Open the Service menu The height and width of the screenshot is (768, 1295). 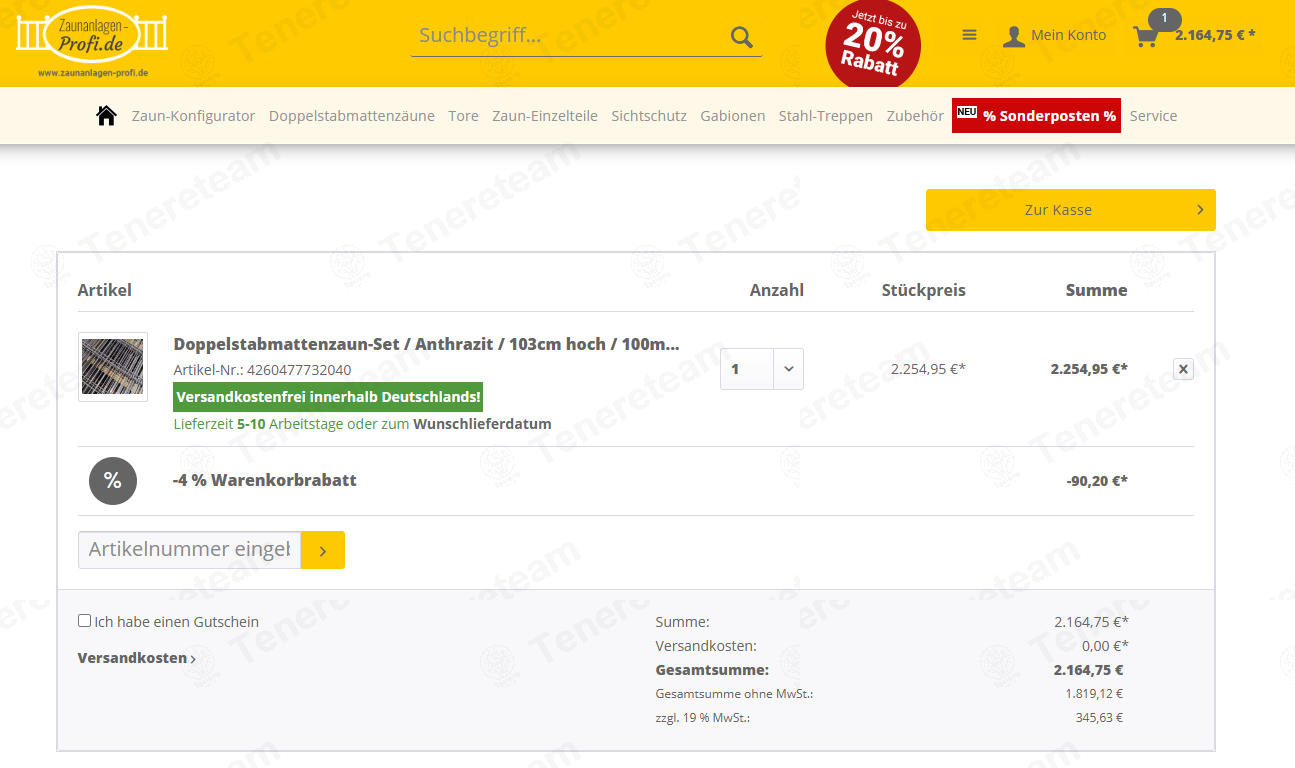click(x=1153, y=116)
